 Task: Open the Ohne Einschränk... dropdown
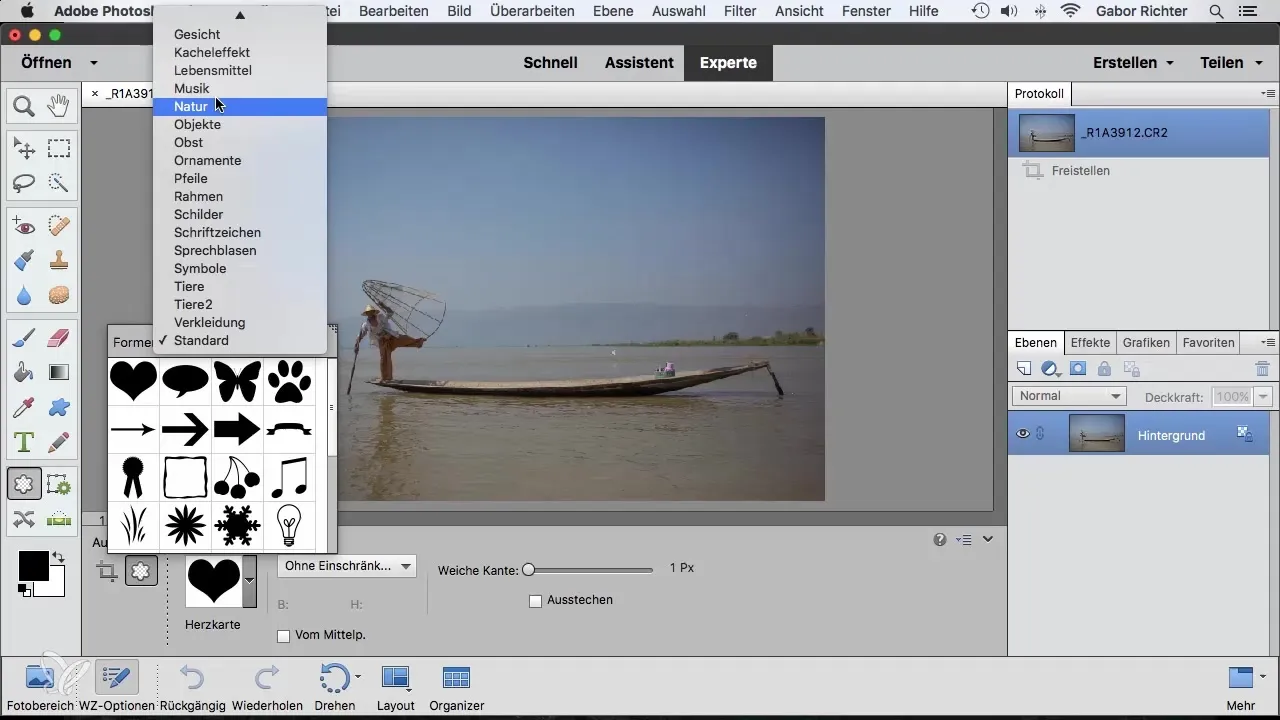348,566
